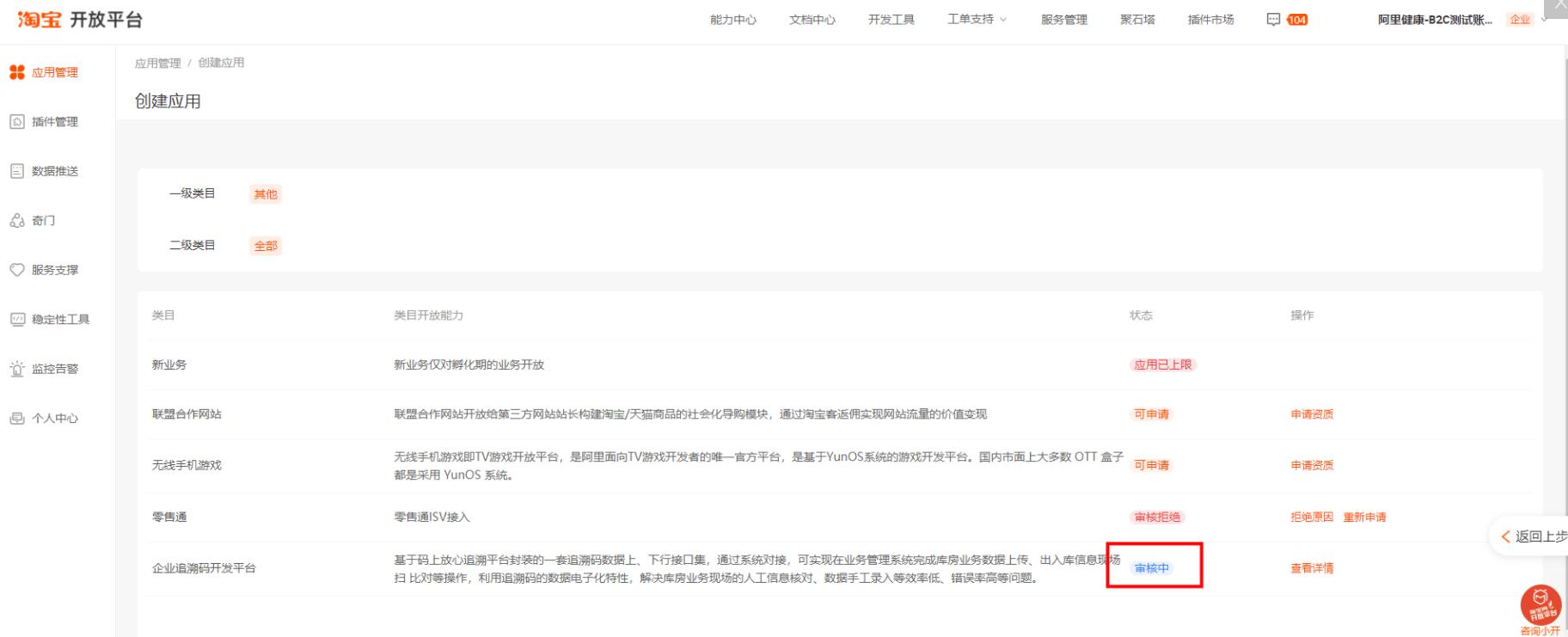Click the 数据推送 sidebar icon
1568x637 pixels.
click(17, 171)
